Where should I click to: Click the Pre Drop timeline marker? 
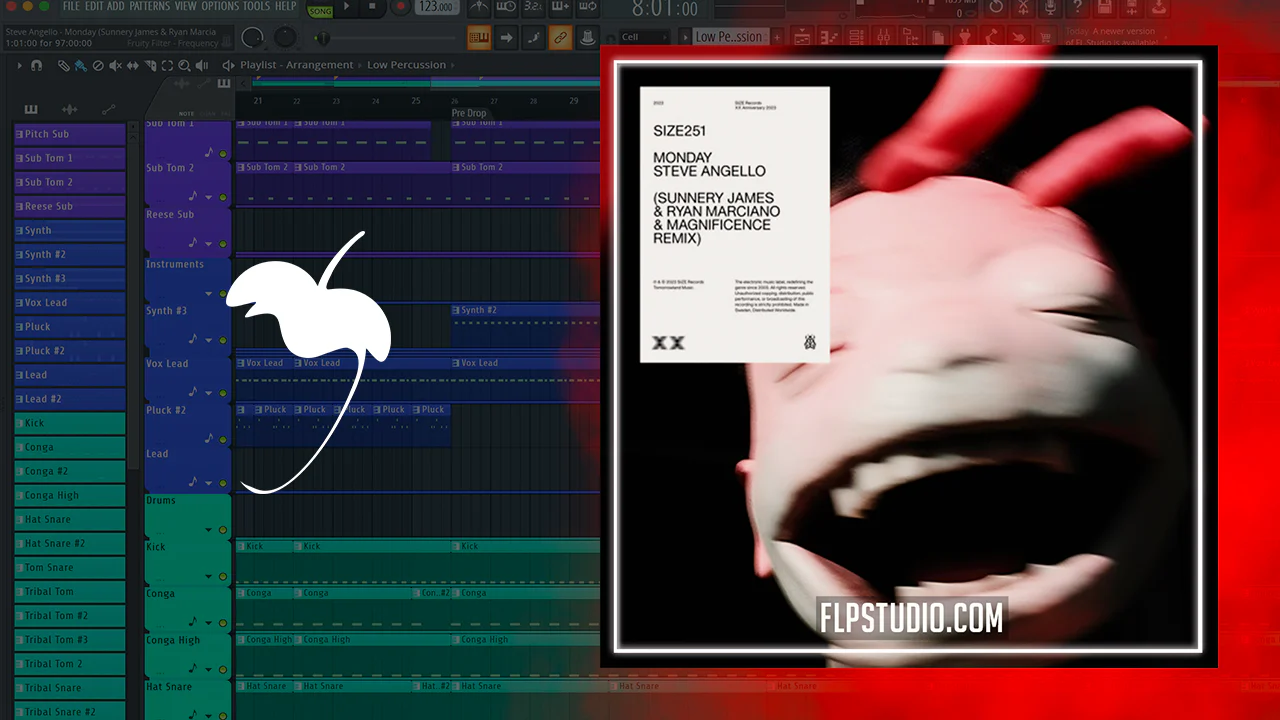[x=469, y=113]
